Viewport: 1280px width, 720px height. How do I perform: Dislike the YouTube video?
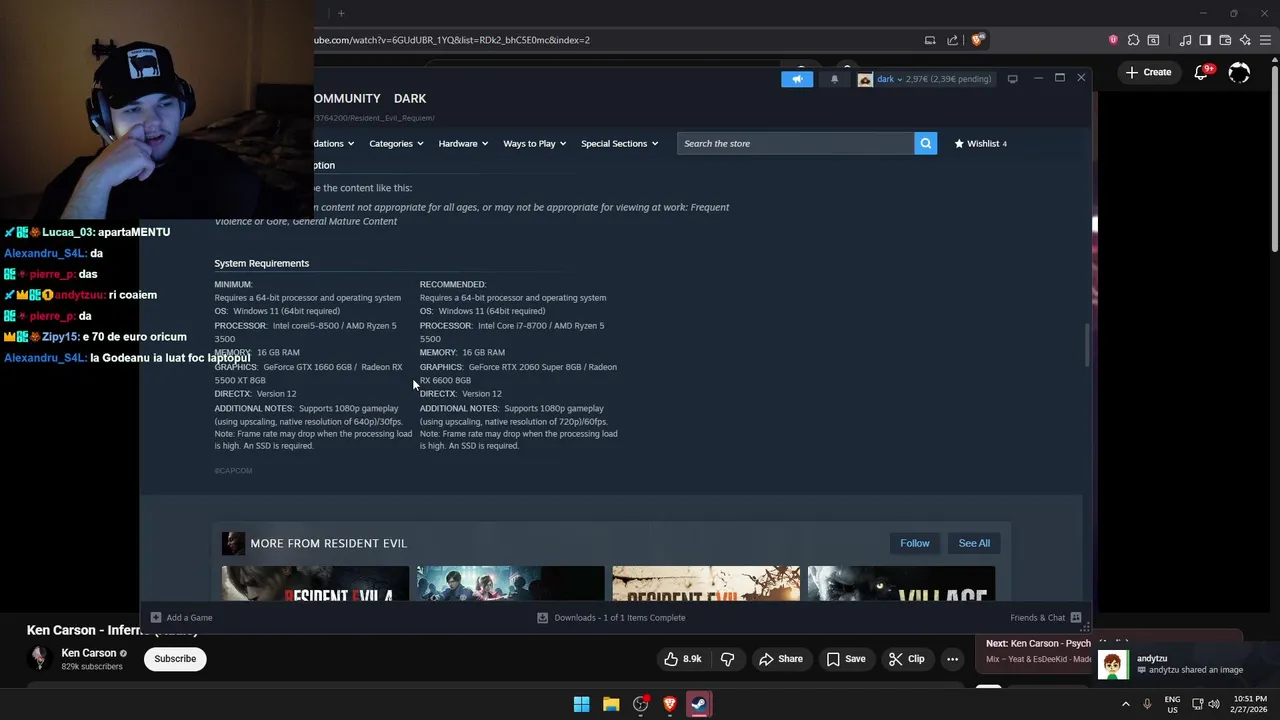pyautogui.click(x=728, y=659)
